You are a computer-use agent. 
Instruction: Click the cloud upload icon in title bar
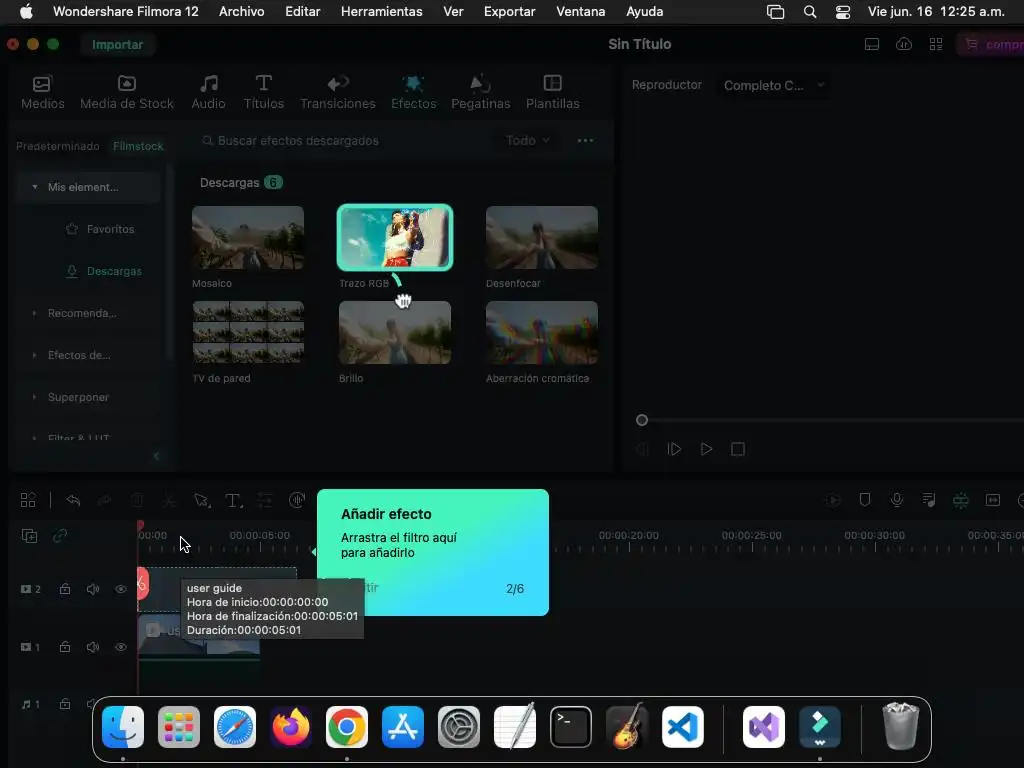904,44
